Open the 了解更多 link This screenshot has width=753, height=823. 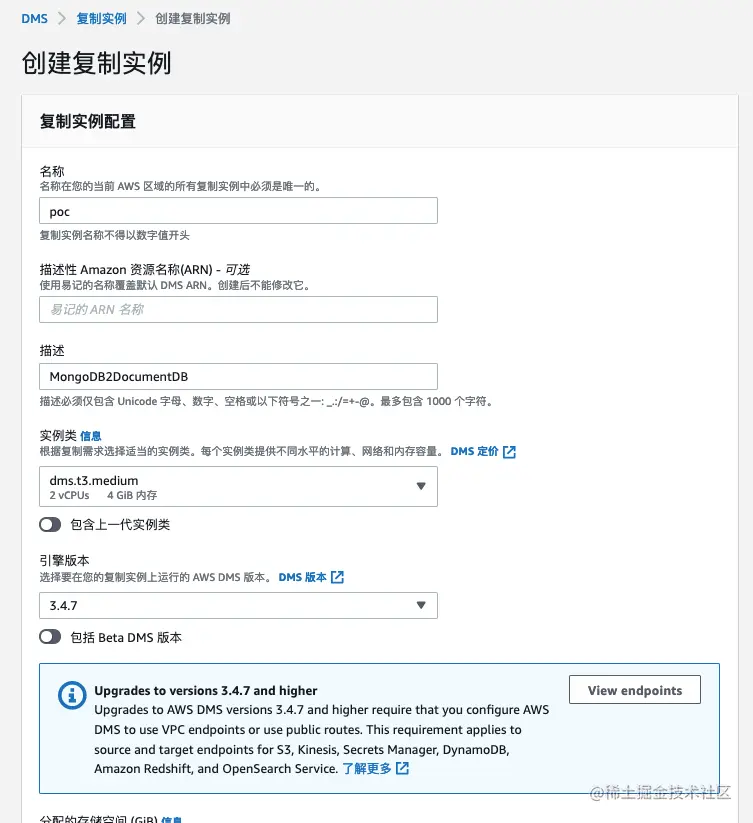(366, 769)
